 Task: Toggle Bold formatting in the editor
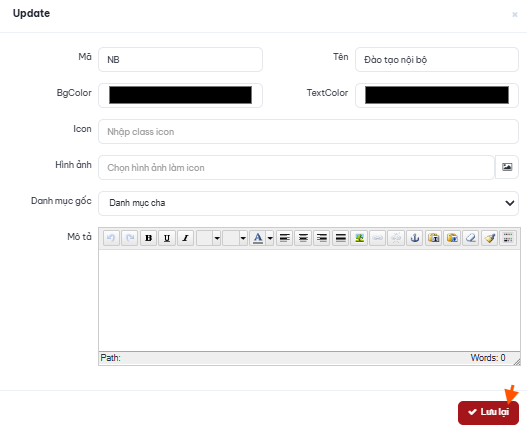(148, 238)
